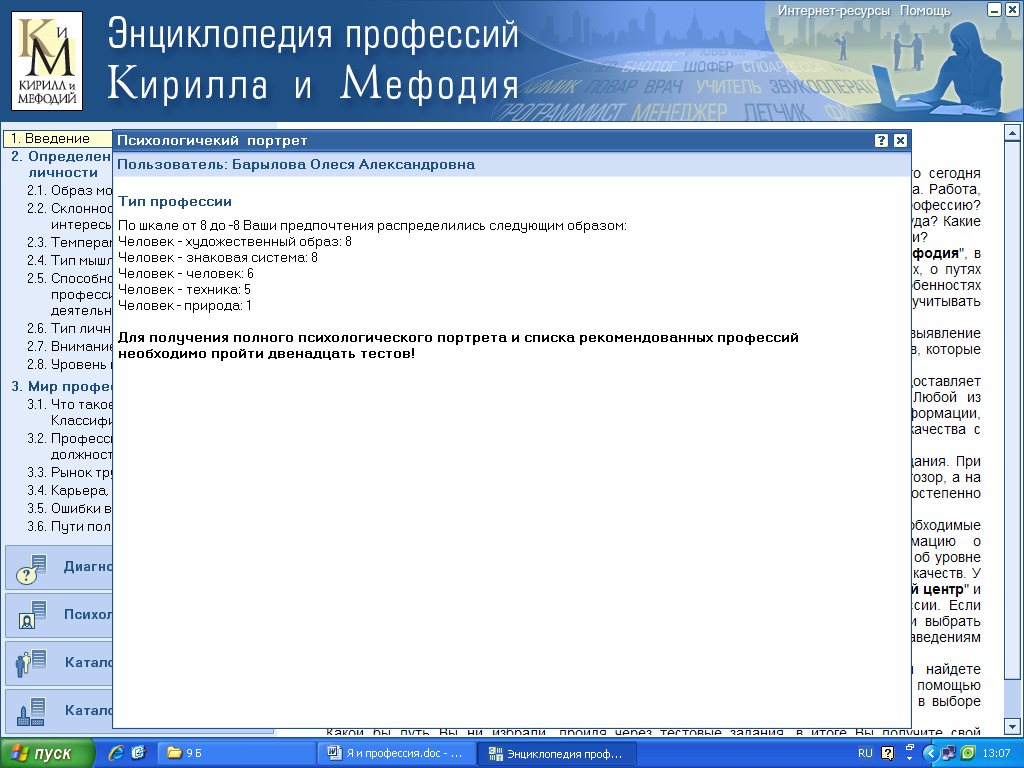1024x768 pixels.
Task: Click the green tray icon beside the clock
Action: coord(968,753)
